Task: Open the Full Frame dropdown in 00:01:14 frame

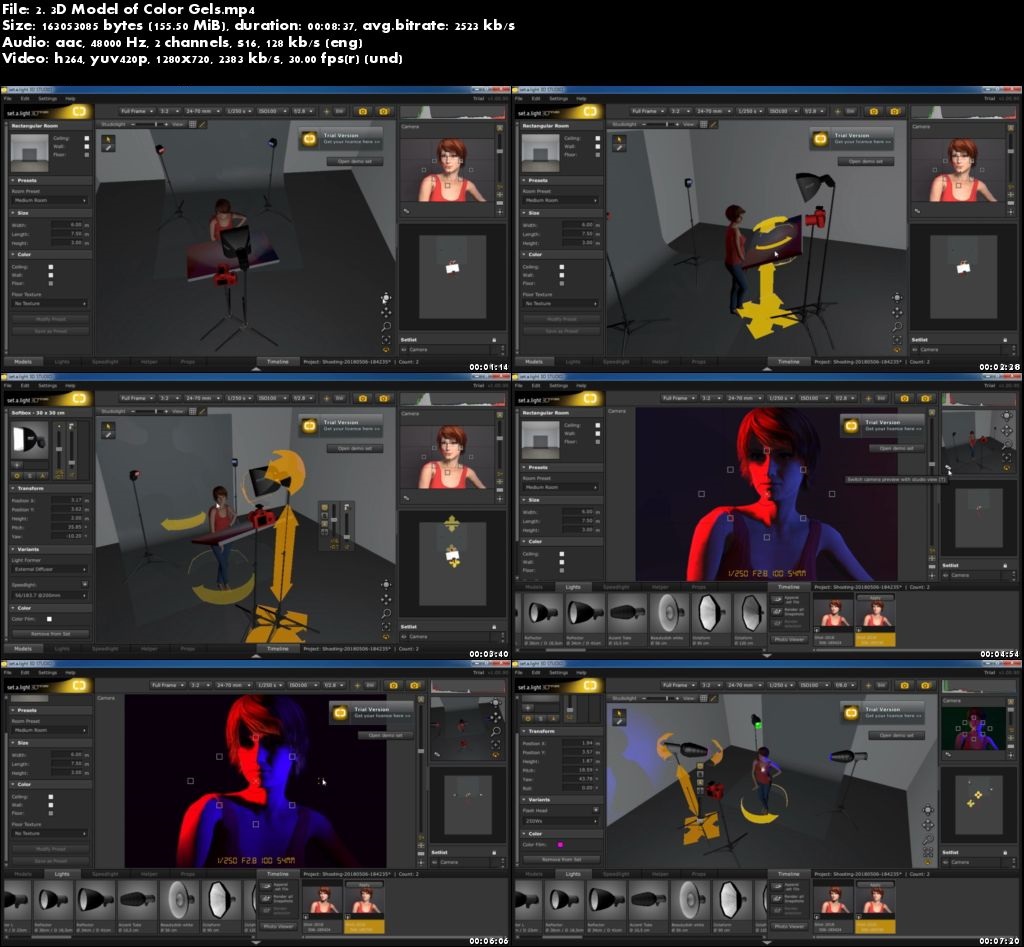Action: pos(136,111)
